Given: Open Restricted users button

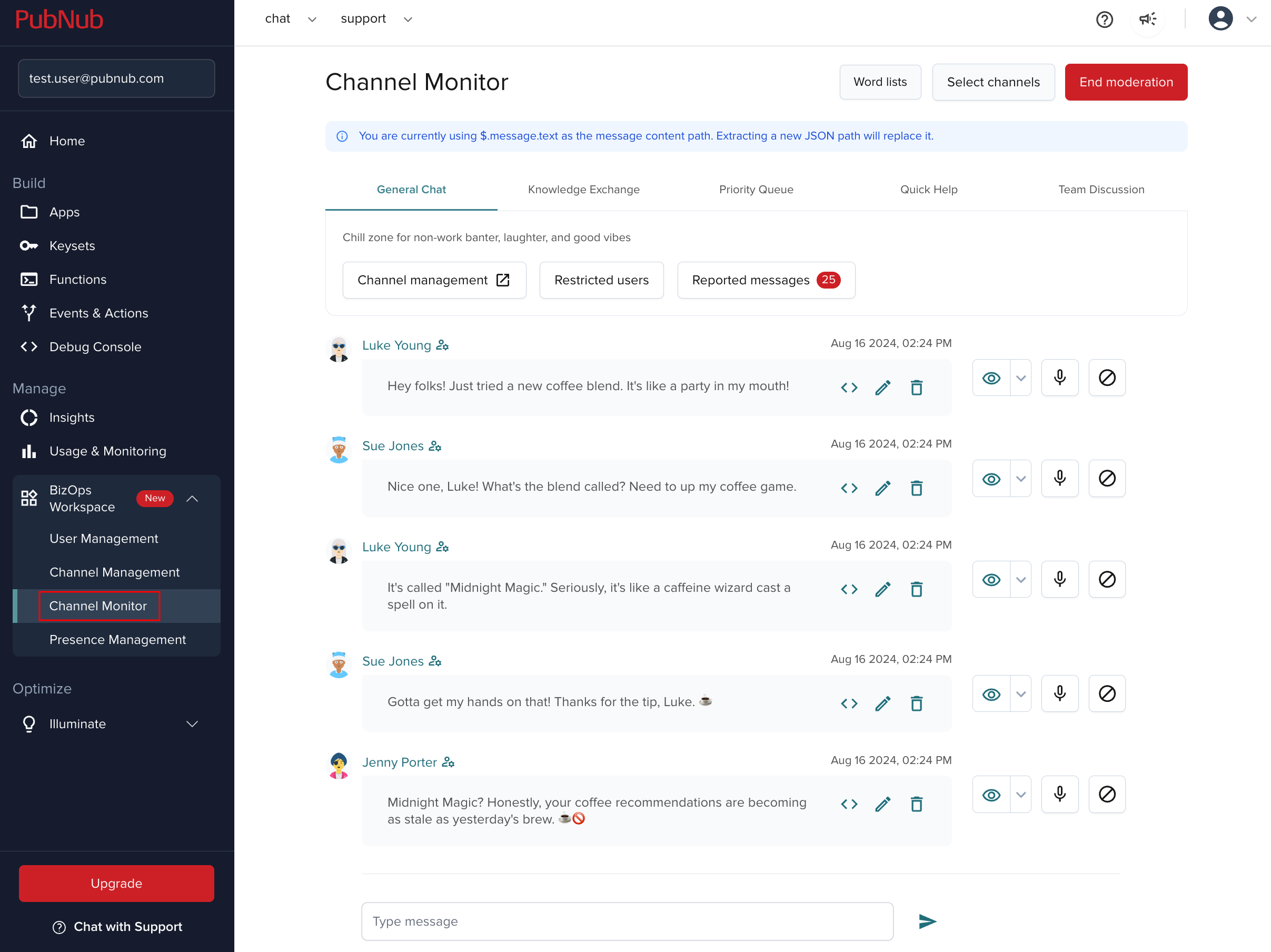Looking at the screenshot, I should (601, 280).
